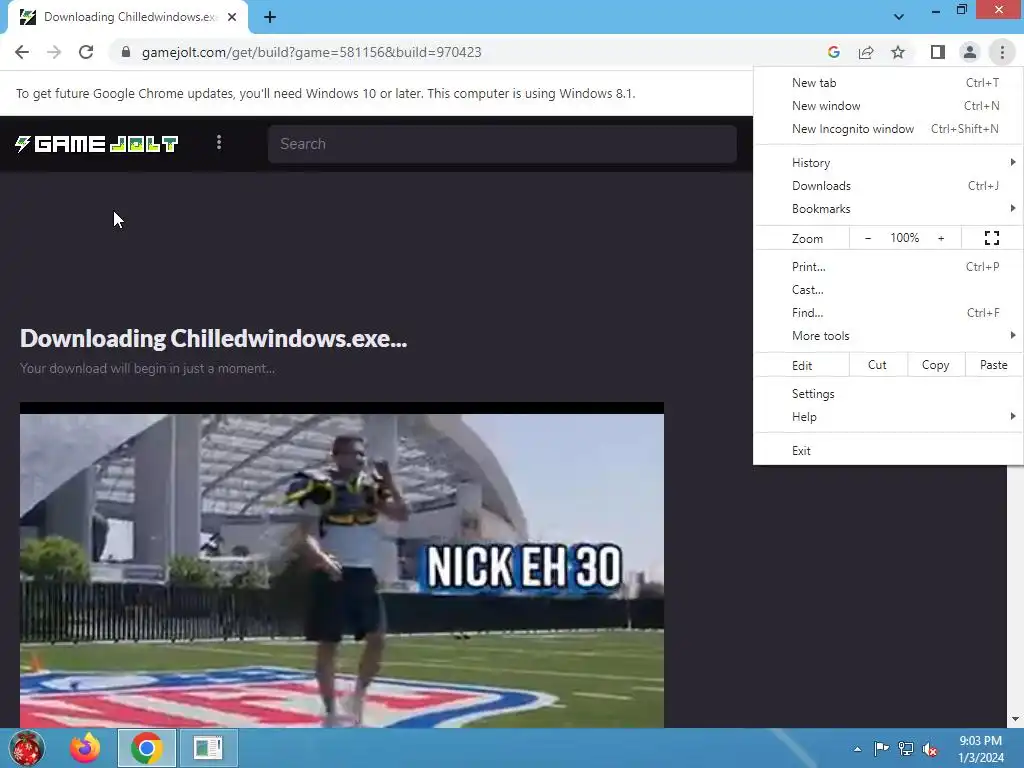Open a new tab with plus button
Viewport: 1024px width, 768px height.
(270, 18)
